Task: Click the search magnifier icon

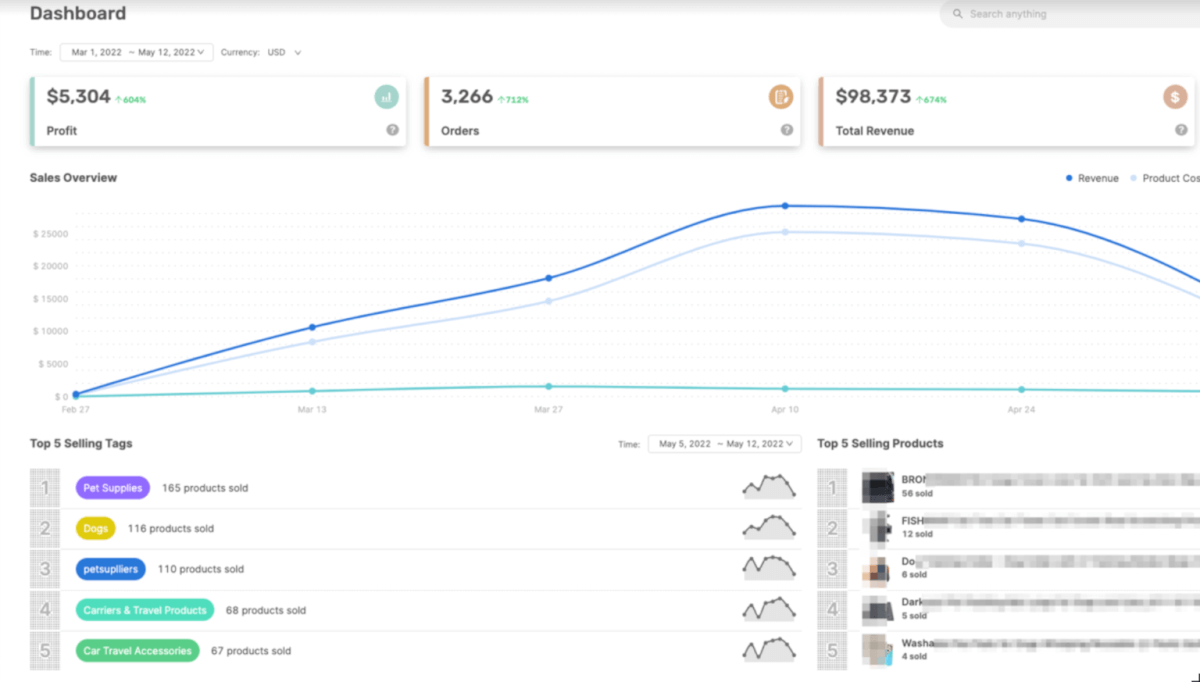Action: [x=957, y=14]
